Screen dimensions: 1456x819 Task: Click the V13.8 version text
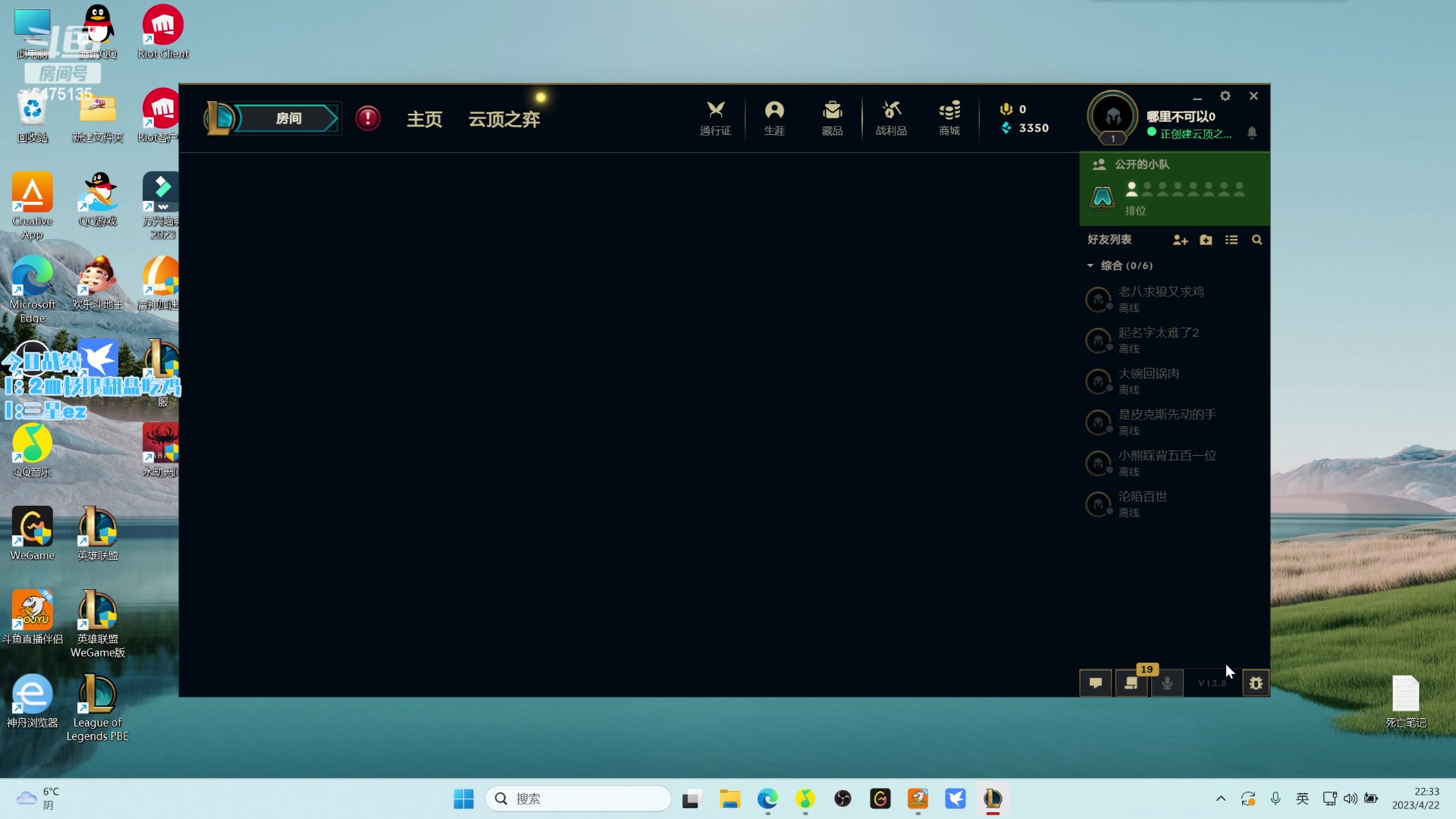pos(1212,683)
